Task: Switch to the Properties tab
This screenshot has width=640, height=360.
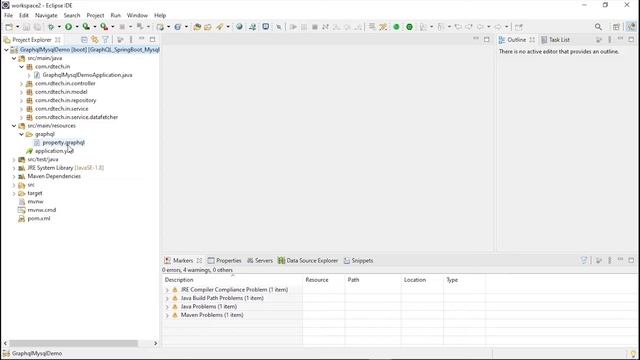Action: pos(224,260)
